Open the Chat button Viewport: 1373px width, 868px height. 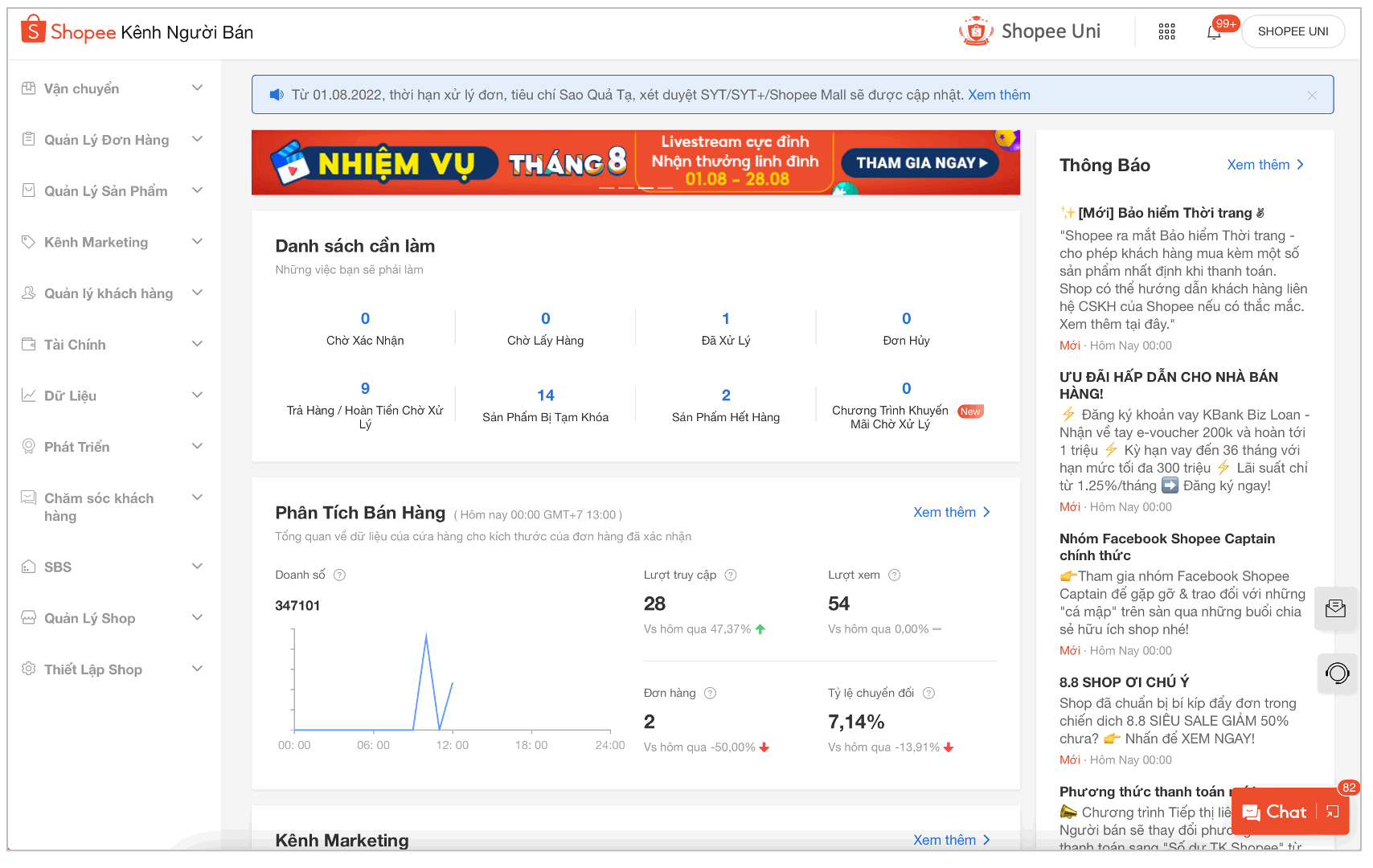pyautogui.click(x=1275, y=812)
